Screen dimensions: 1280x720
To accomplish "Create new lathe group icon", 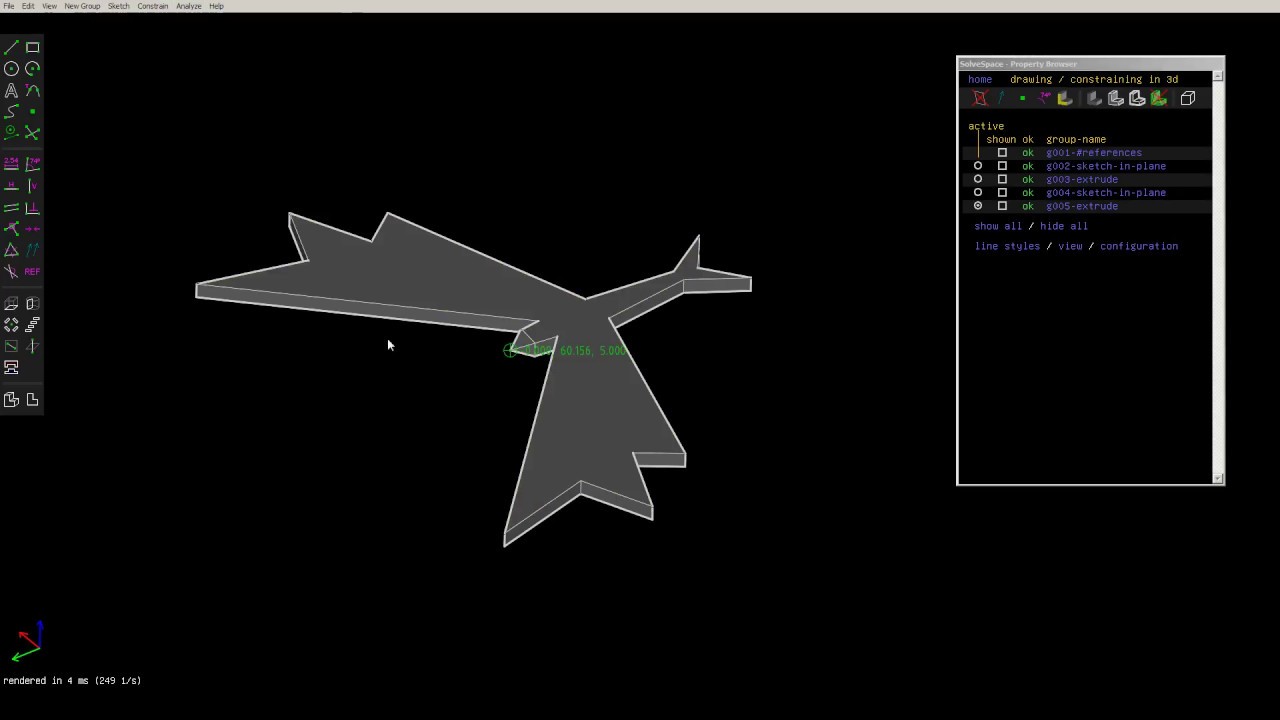I will click(32, 303).
